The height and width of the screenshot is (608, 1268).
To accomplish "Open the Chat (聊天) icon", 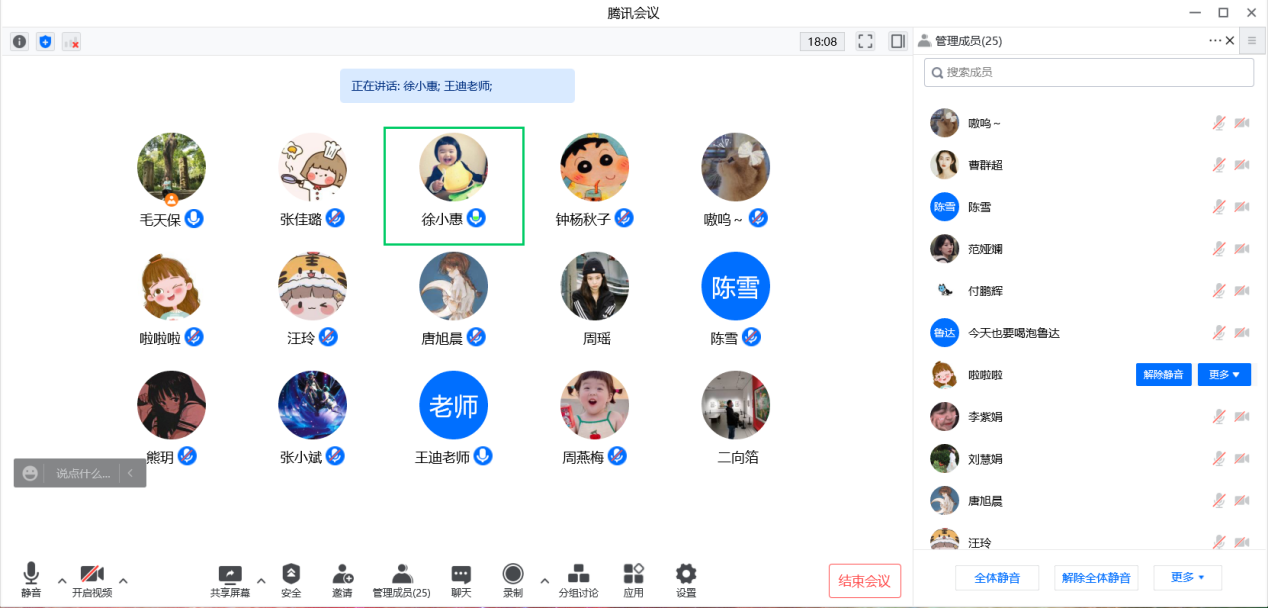I will pyautogui.click(x=461, y=574).
